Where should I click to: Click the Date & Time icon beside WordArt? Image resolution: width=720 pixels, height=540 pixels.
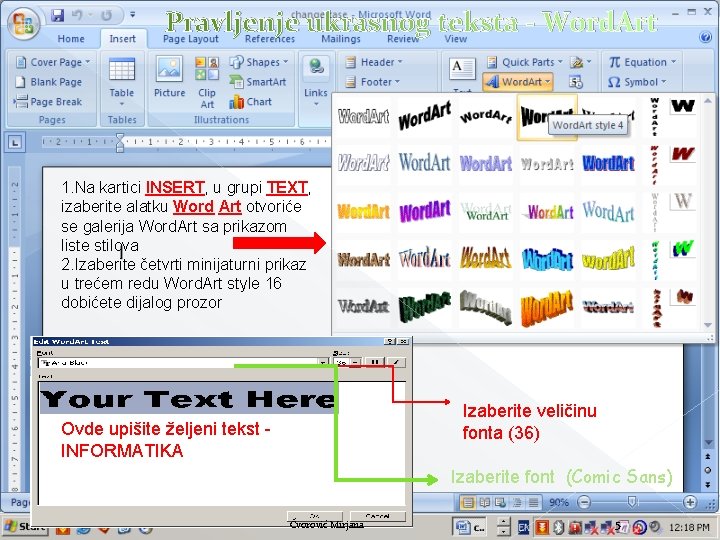(575, 82)
